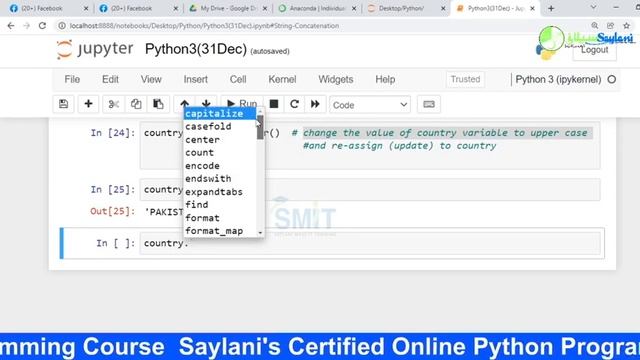Click the site information icon in address bar
The width and height of the screenshot is (640, 360).
tap(62, 26)
